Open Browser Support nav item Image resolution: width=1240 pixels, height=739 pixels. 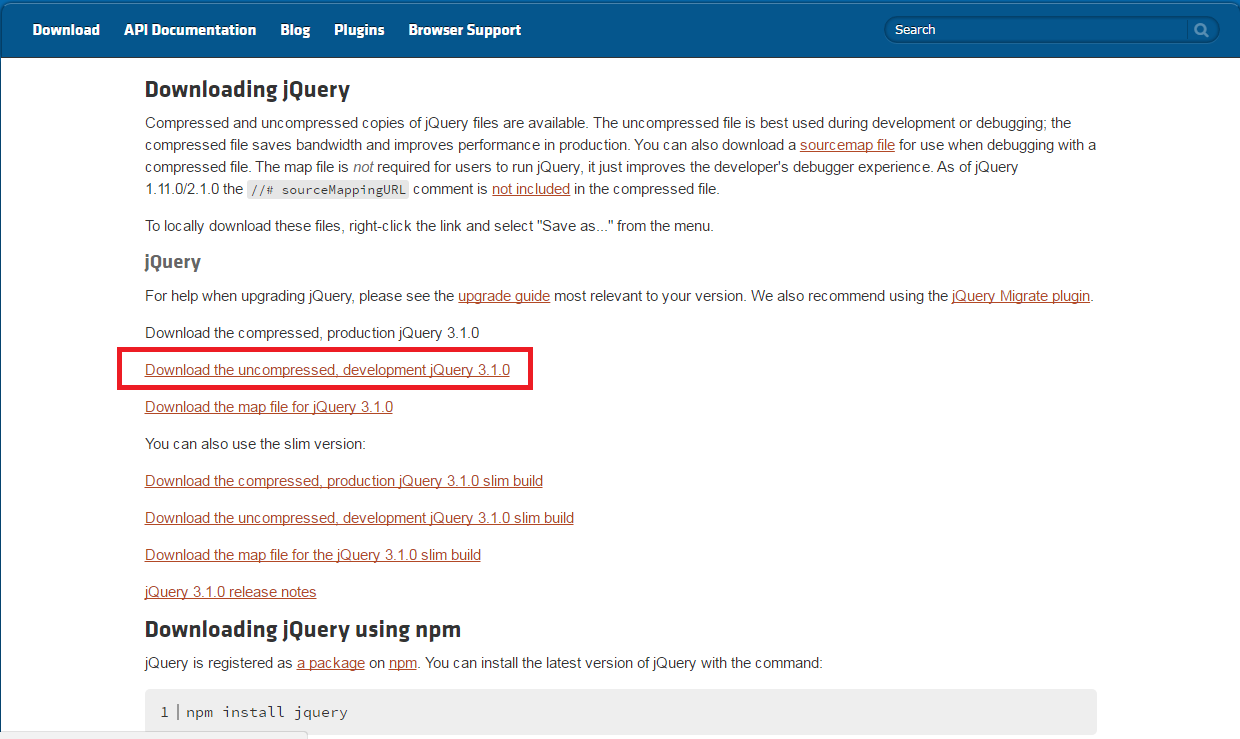pyautogui.click(x=465, y=30)
